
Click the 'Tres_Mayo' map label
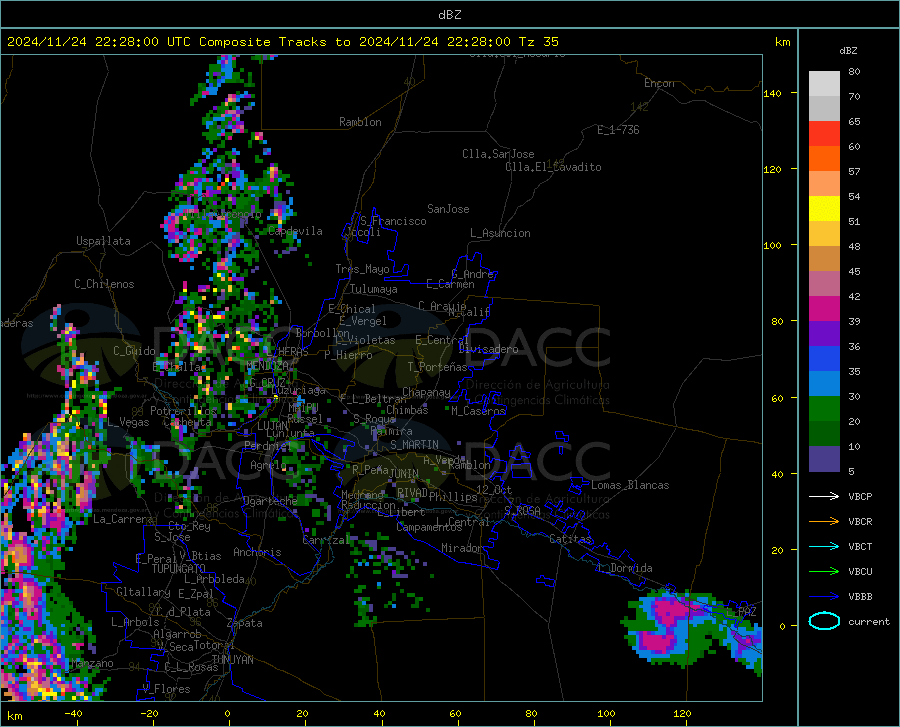362,269
